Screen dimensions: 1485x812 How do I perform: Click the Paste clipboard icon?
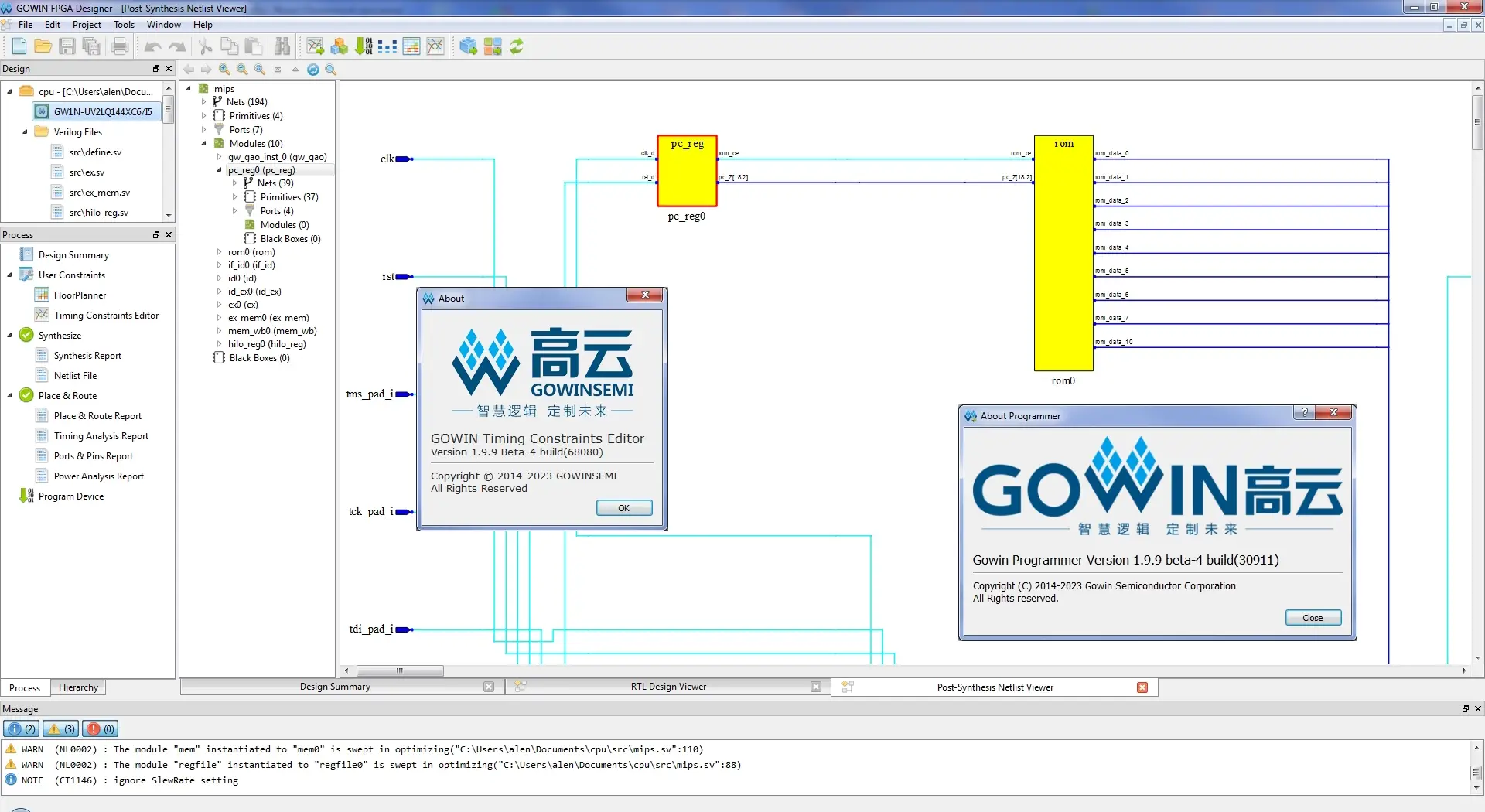pos(254,46)
